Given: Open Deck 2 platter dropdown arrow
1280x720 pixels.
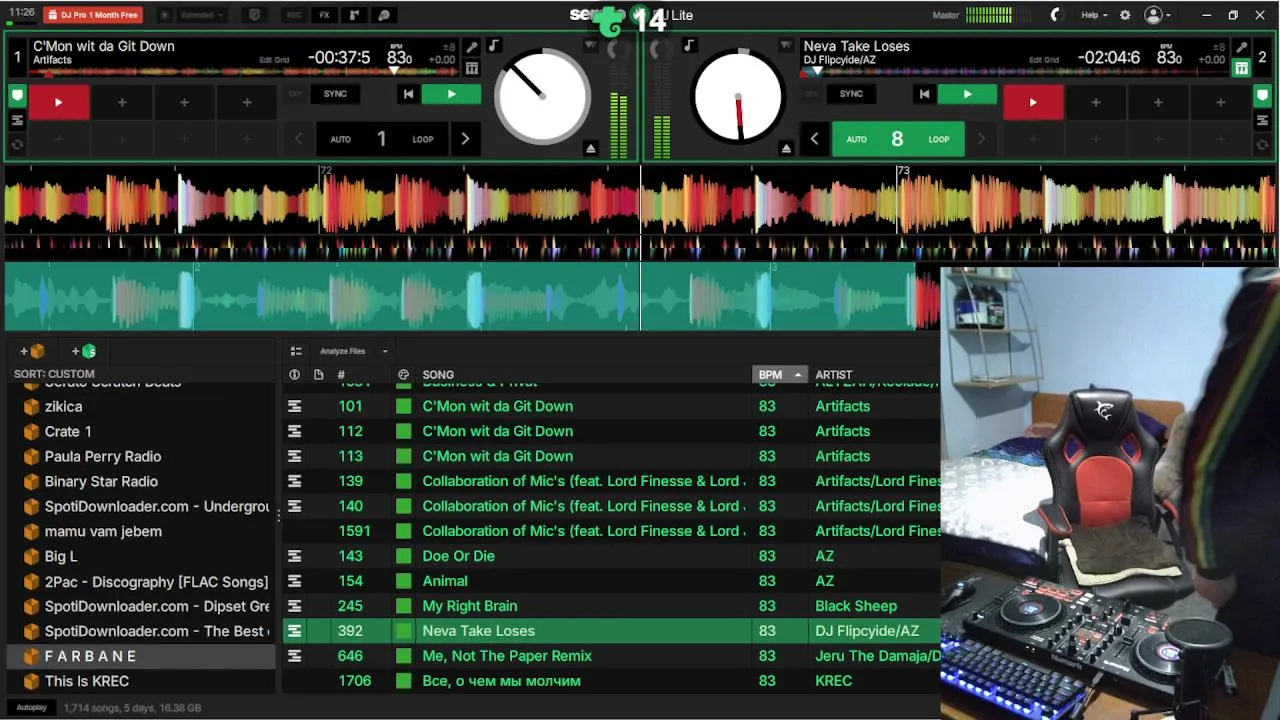Looking at the screenshot, I should click(786, 46).
